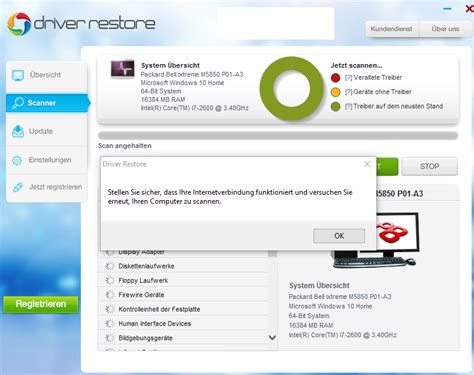Screen dimensions: 474x375
Task: Open Kundendienst support
Action: click(x=391, y=29)
